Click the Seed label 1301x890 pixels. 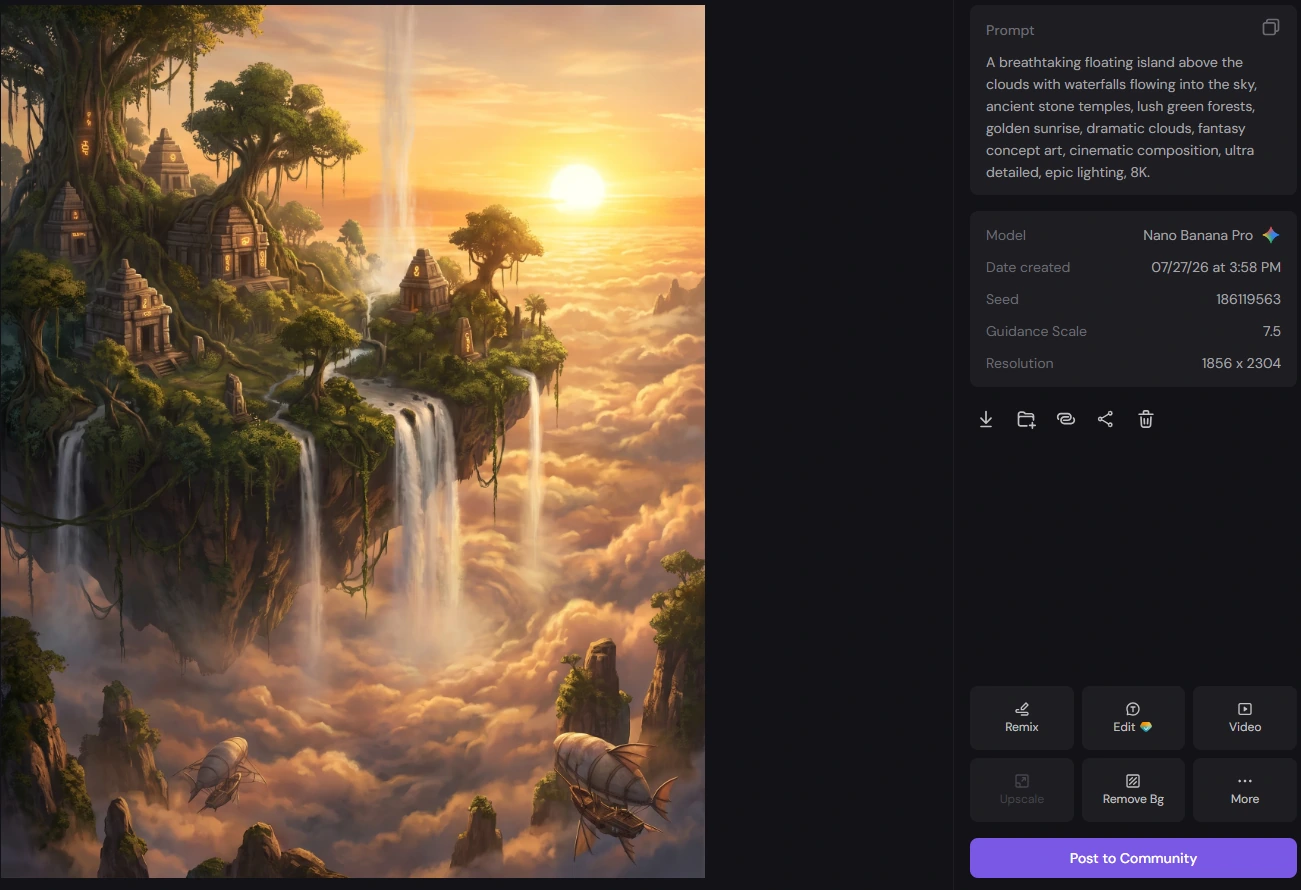point(1002,299)
